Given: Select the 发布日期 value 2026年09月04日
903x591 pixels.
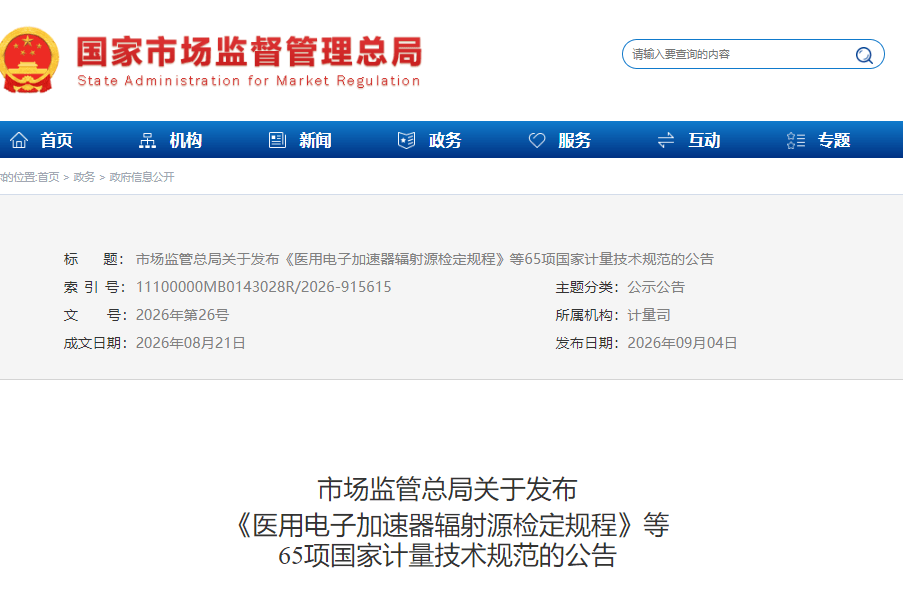Looking at the screenshot, I should 682,343.
